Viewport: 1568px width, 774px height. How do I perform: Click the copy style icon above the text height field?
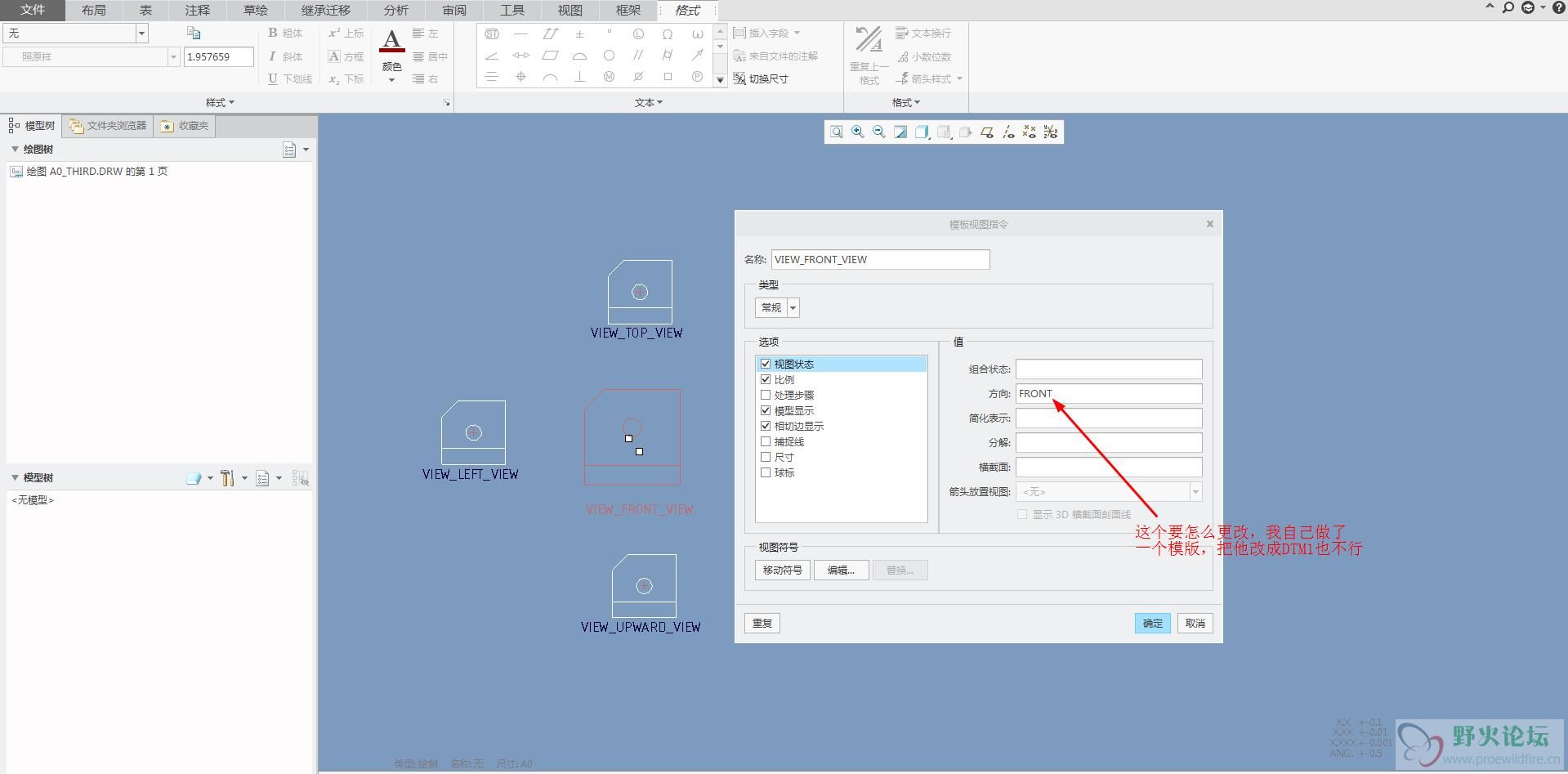click(194, 33)
